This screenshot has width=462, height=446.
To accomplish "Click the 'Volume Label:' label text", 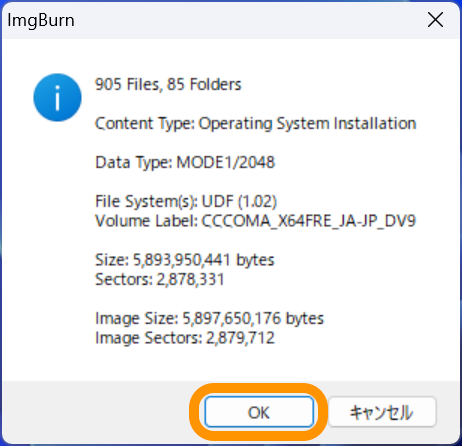I will [x=147, y=221].
